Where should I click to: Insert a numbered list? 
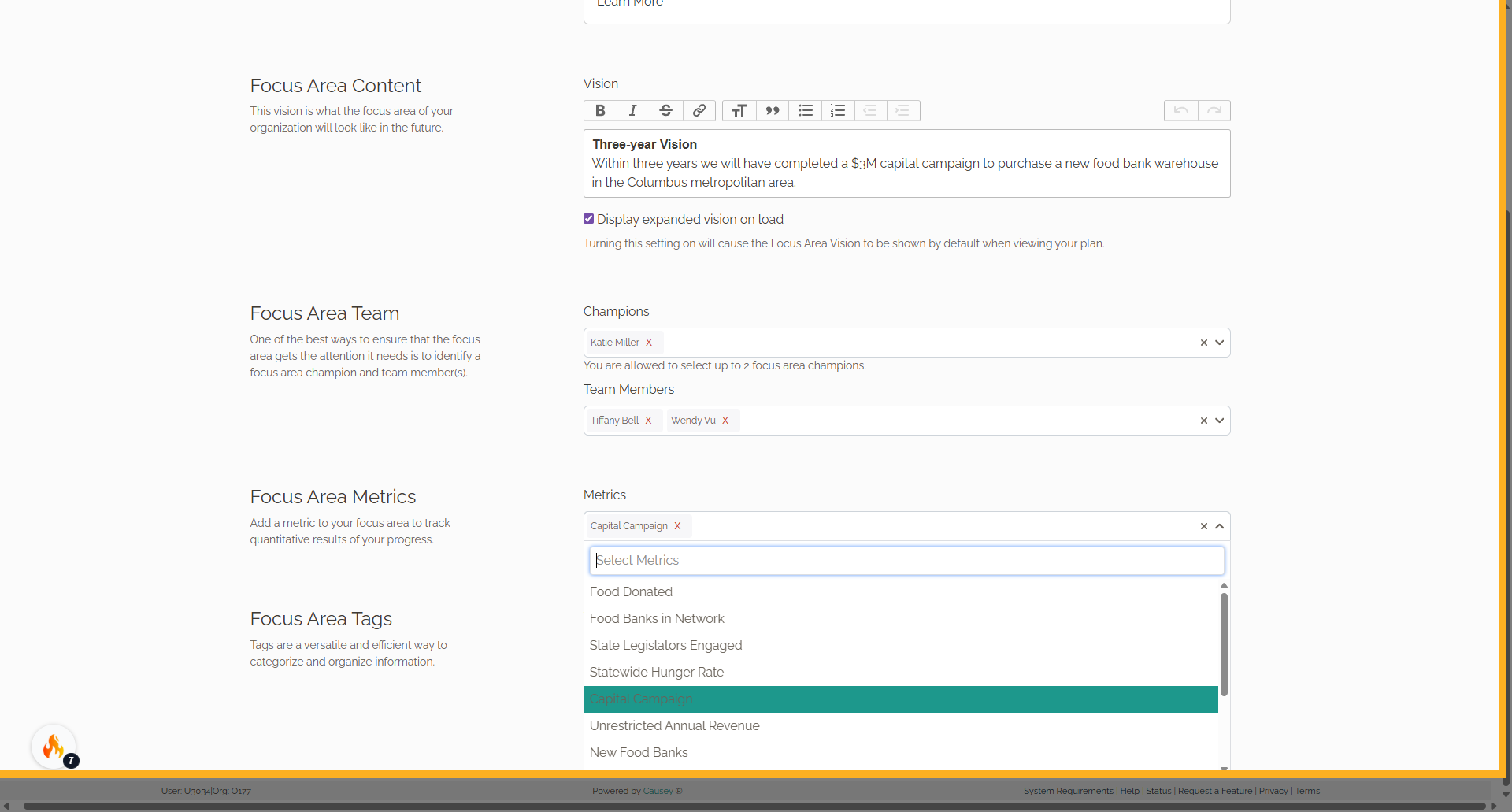point(838,110)
